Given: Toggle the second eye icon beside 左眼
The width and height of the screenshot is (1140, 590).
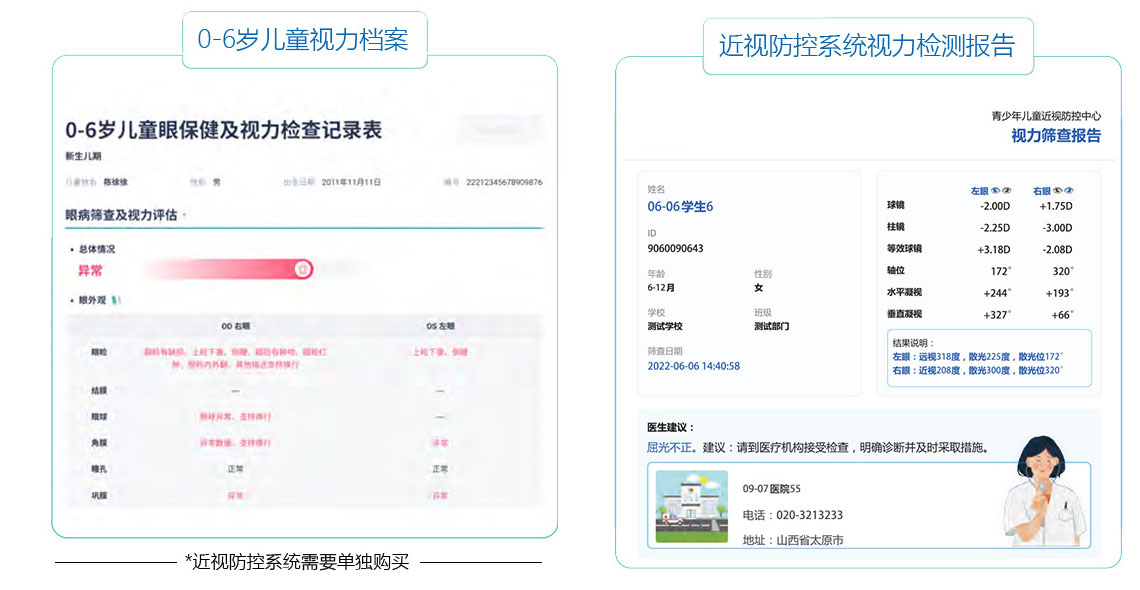Looking at the screenshot, I should tap(1007, 190).
